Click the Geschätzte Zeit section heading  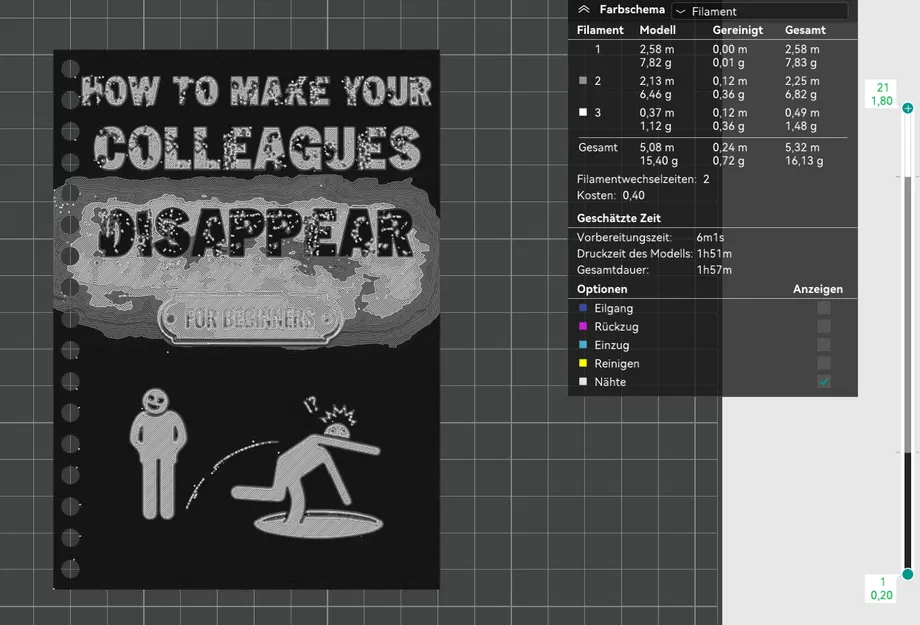(618, 218)
